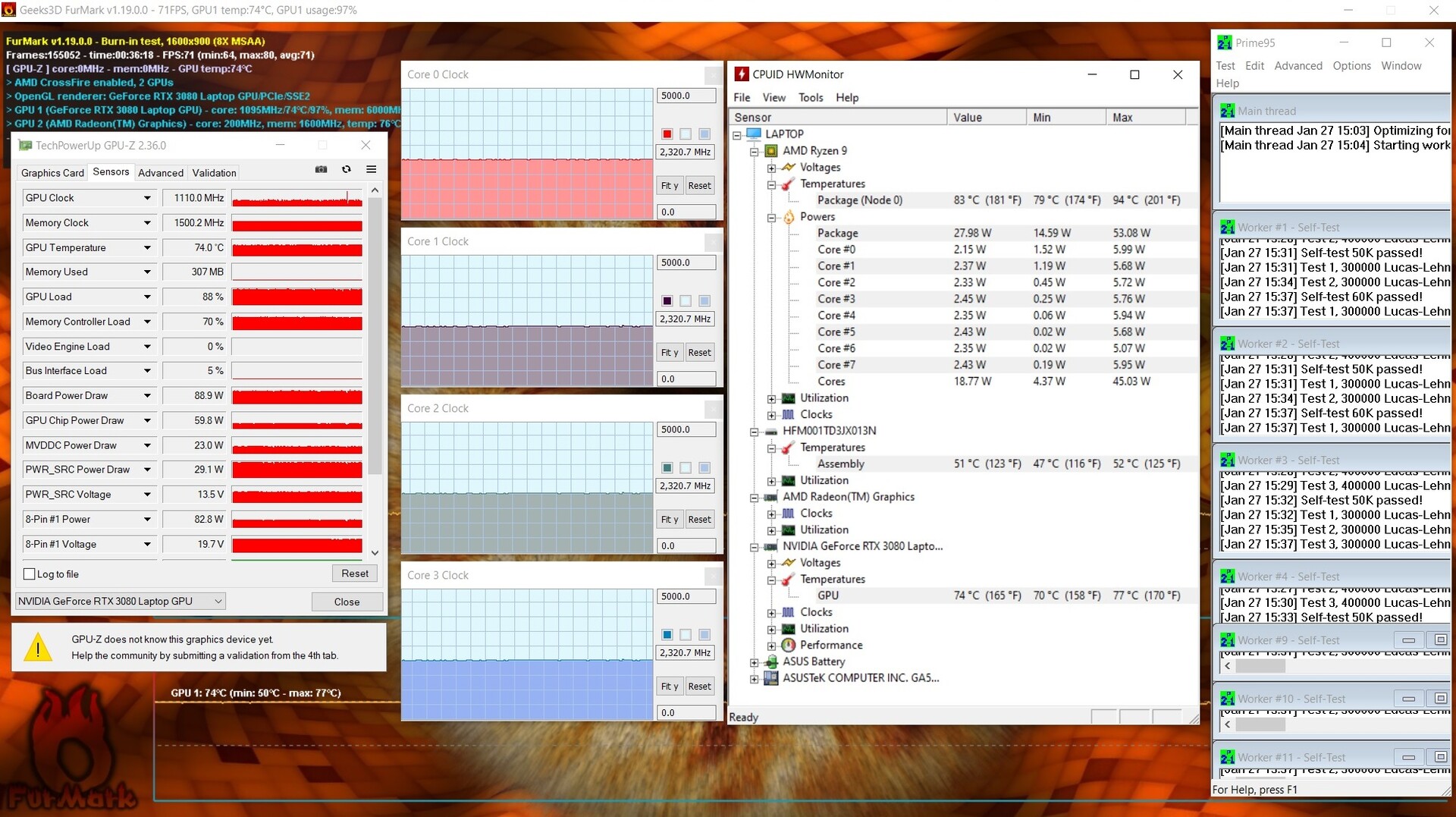
Task: Open the NVIDIA GeForce RTX 3080 GPU selector
Action: [x=121, y=602]
